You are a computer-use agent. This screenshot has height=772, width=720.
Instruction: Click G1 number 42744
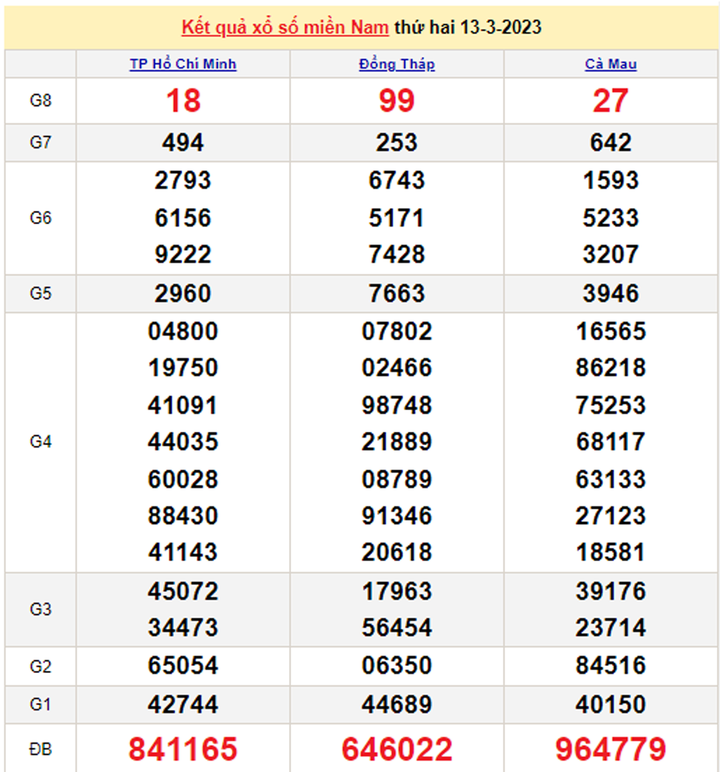[183, 705]
